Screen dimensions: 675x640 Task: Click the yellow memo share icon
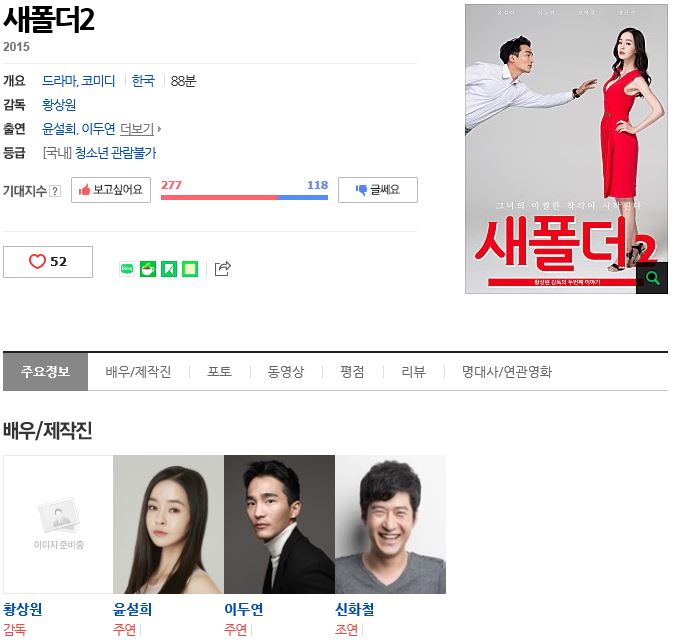[190, 269]
